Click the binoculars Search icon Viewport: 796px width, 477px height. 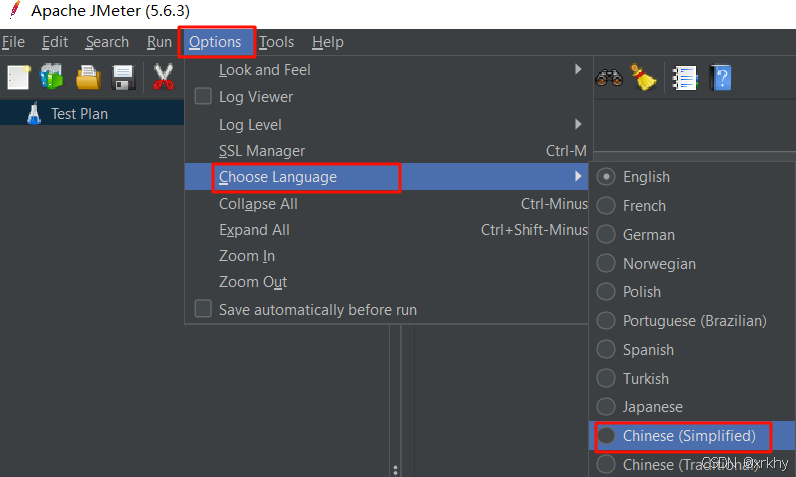[609, 78]
